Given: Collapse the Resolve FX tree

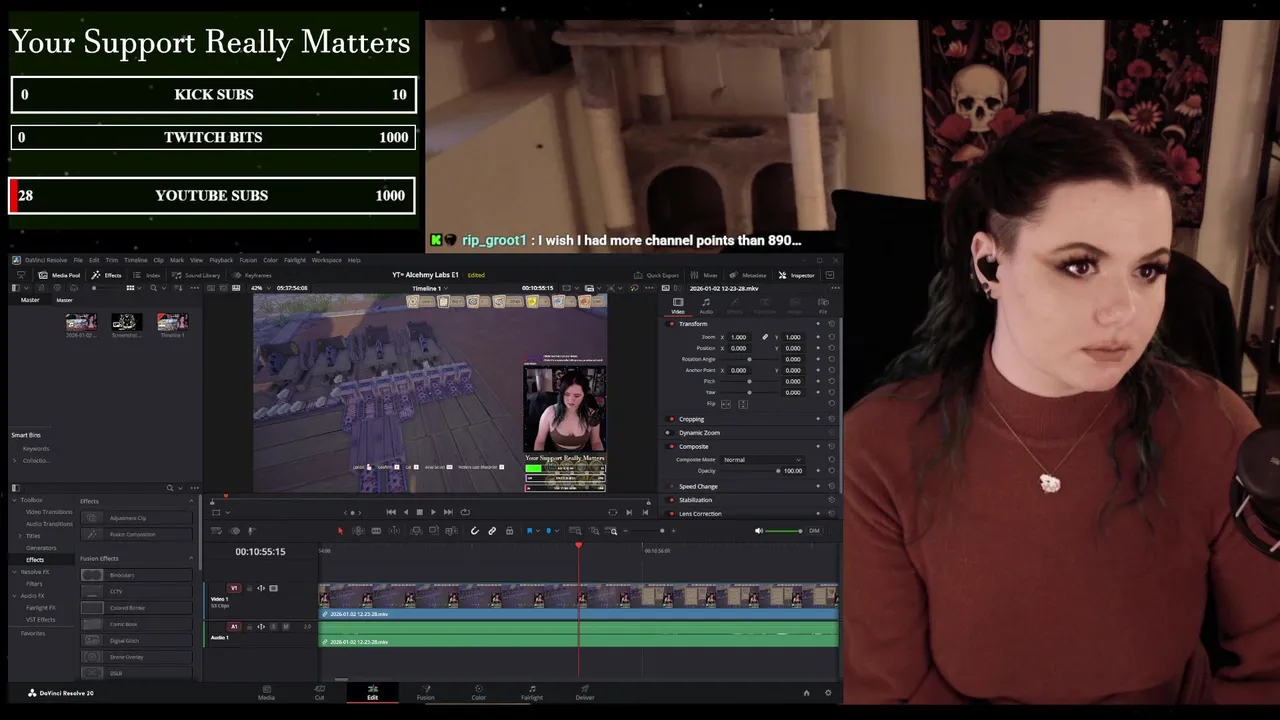Looking at the screenshot, I should coord(14,572).
